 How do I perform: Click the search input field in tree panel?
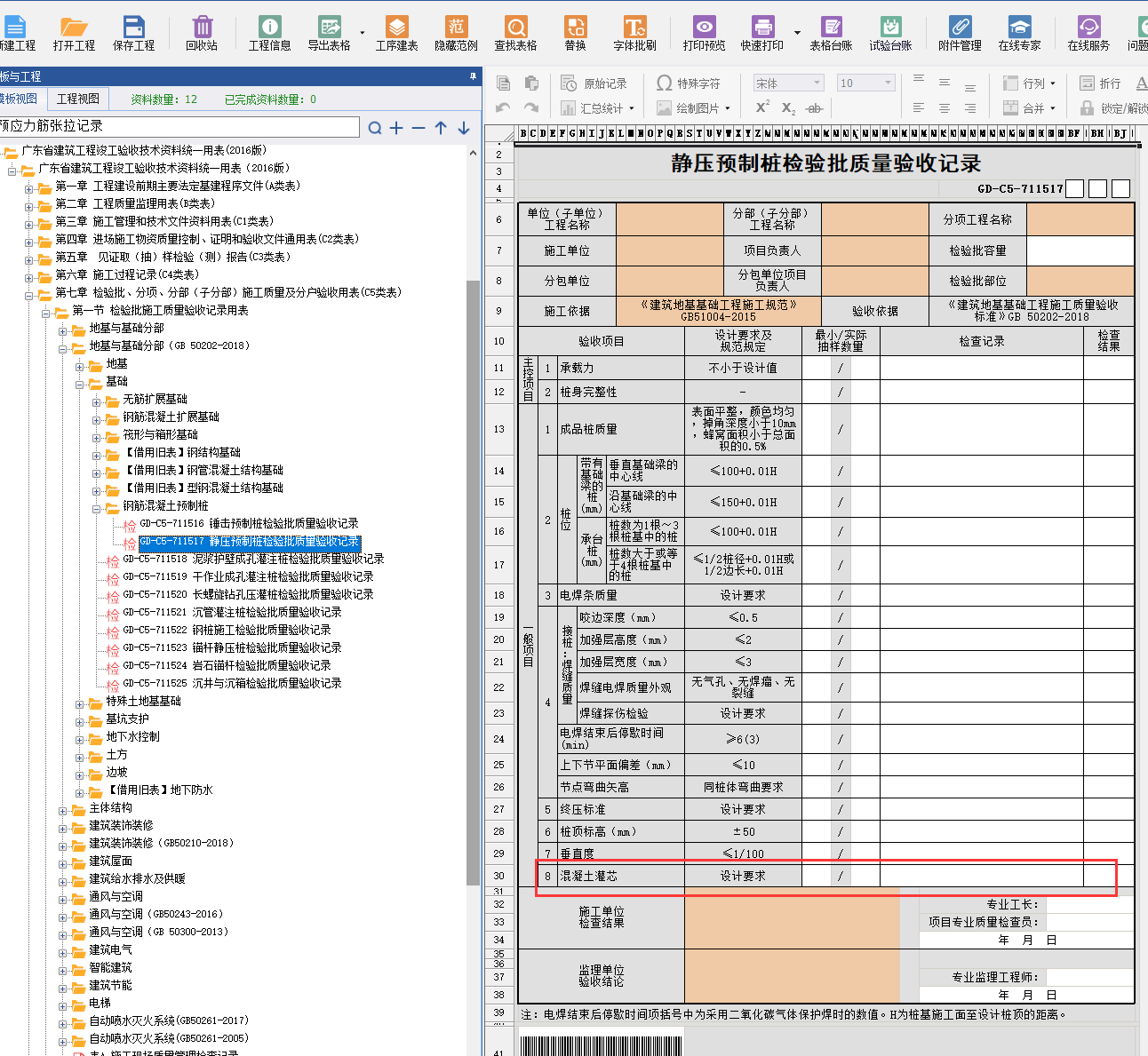pos(179,126)
